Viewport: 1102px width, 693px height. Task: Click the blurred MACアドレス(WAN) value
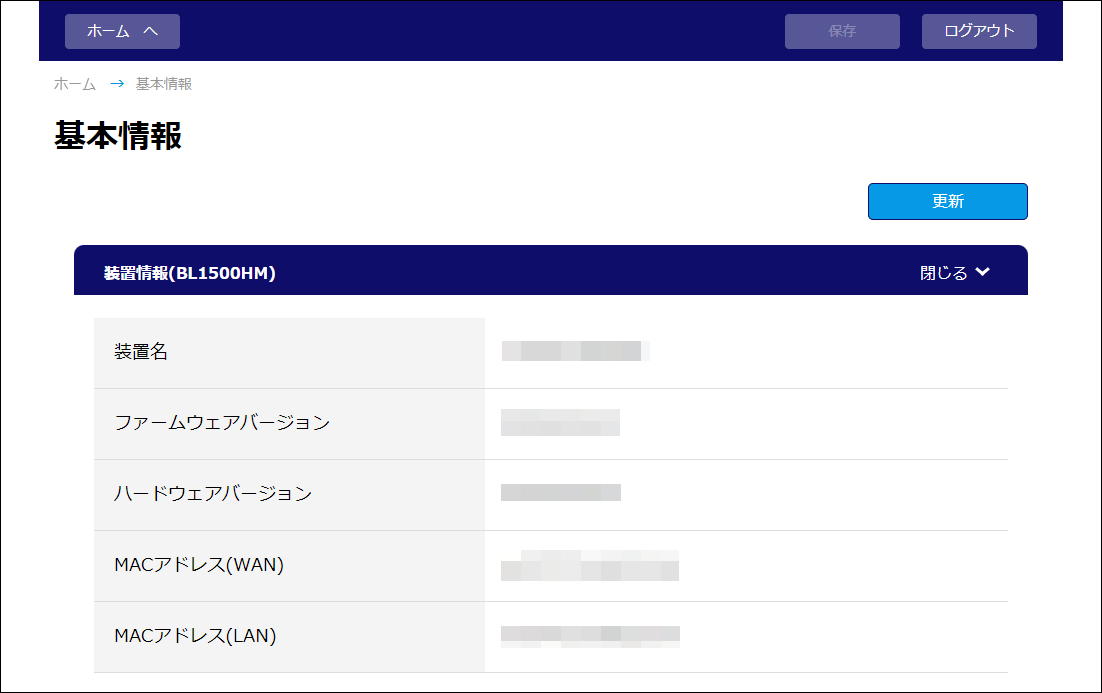point(590,565)
